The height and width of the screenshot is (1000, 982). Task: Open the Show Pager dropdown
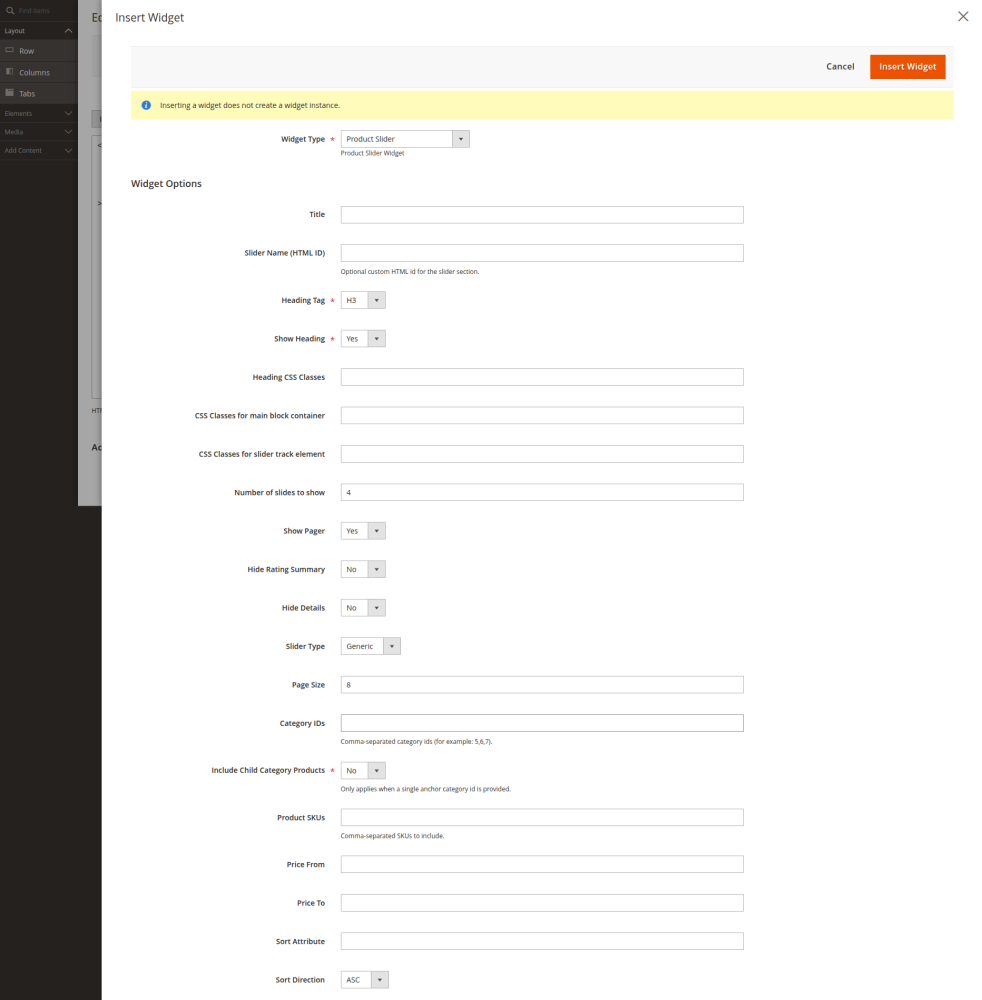coord(363,531)
